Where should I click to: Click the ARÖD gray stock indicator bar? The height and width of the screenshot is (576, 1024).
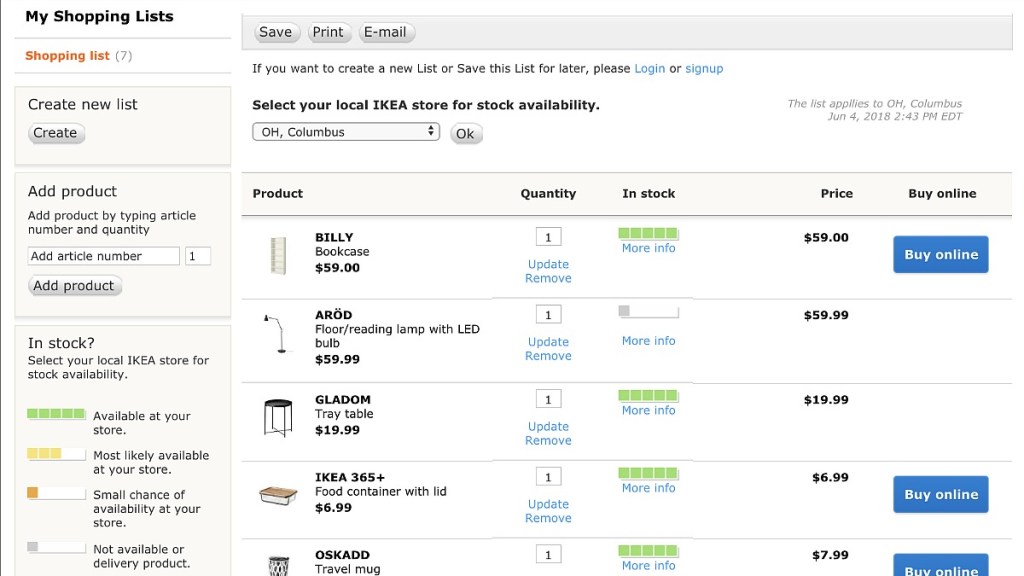[648, 311]
